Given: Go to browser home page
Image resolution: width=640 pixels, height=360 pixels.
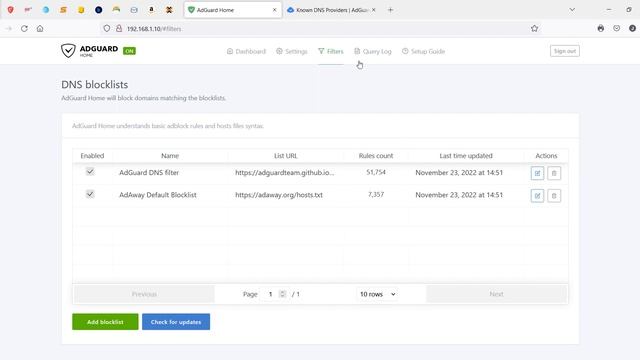Looking at the screenshot, I should (x=40, y=29).
